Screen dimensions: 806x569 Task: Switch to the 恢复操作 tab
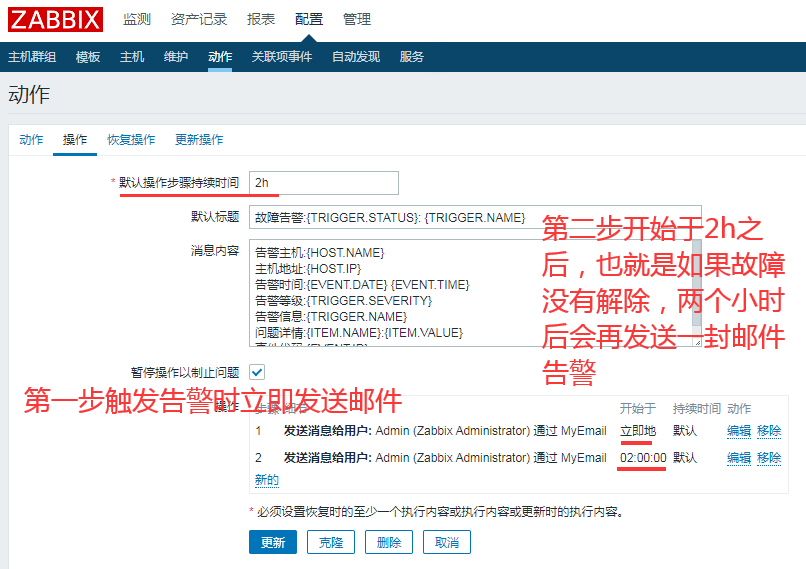[x=131, y=140]
